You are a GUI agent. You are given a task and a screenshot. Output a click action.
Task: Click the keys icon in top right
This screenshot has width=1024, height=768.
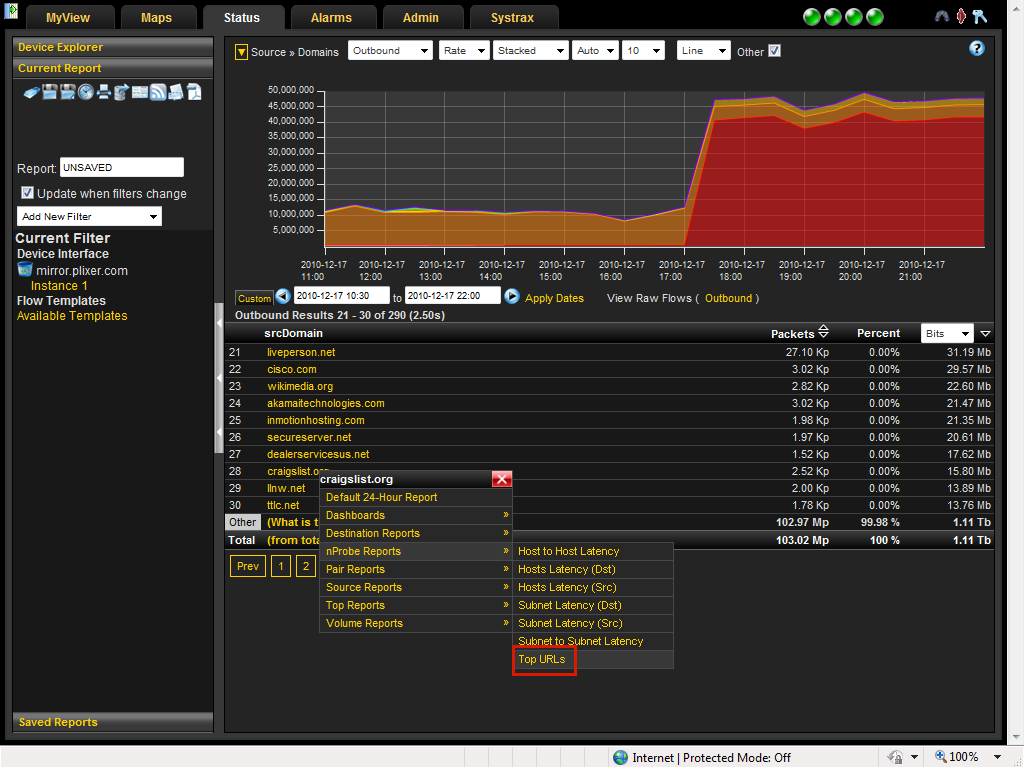[x=979, y=17]
